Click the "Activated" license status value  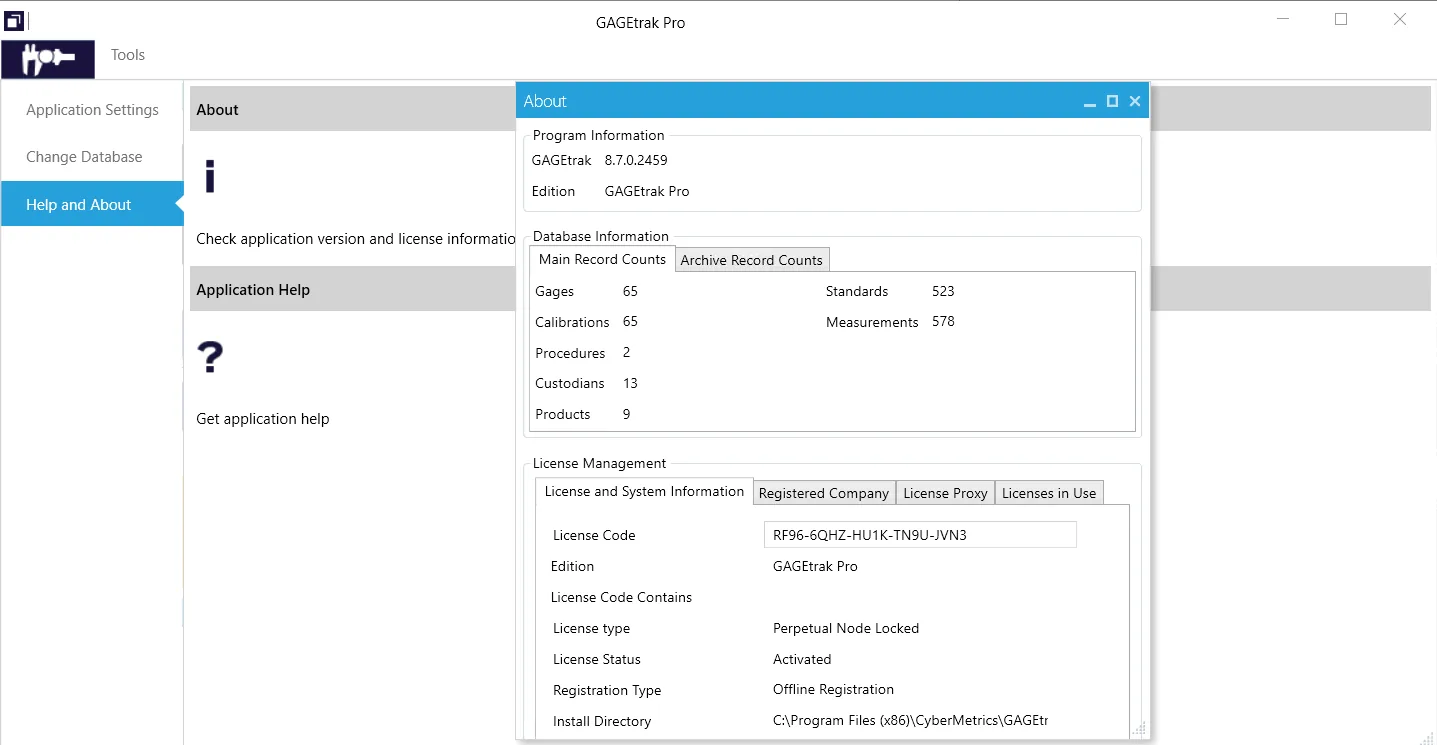(802, 659)
